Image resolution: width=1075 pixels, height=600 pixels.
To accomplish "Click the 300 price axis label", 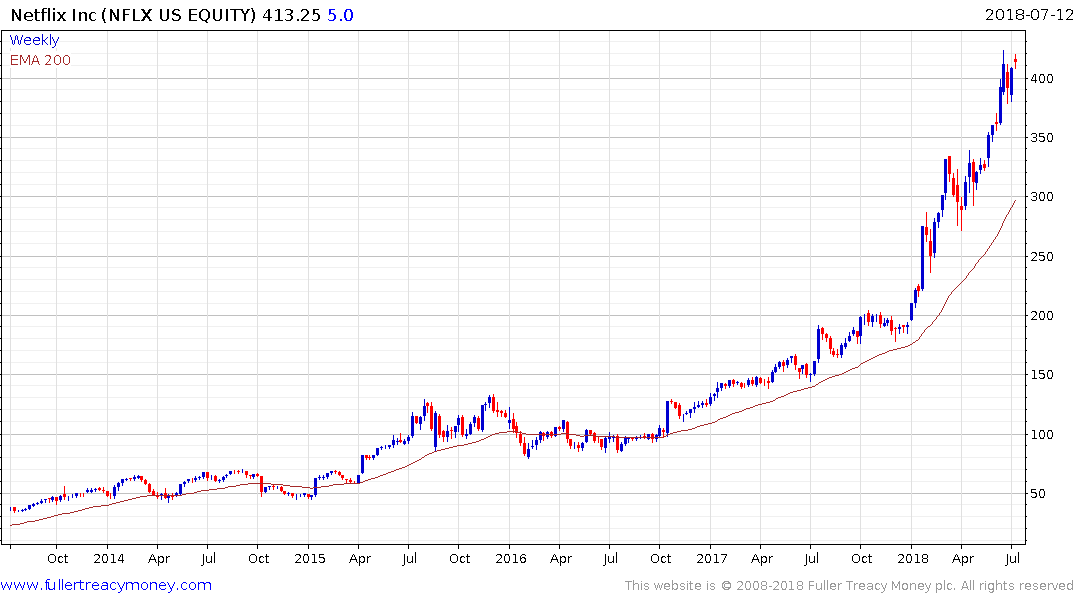I will tap(1042, 197).
